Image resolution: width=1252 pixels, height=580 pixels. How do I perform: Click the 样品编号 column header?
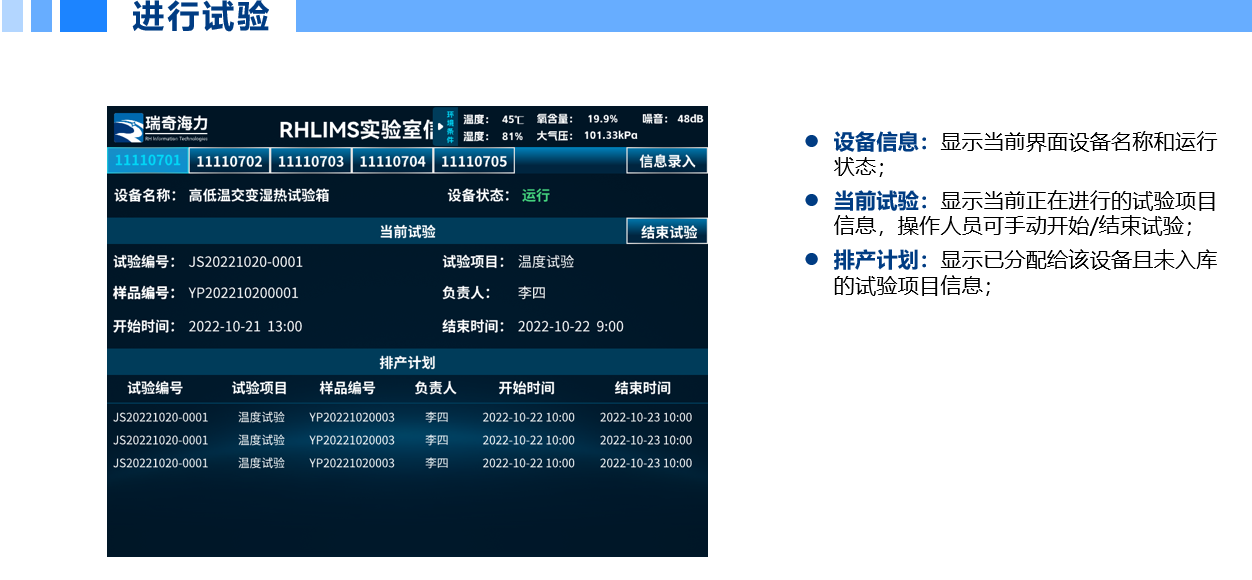[x=347, y=388]
